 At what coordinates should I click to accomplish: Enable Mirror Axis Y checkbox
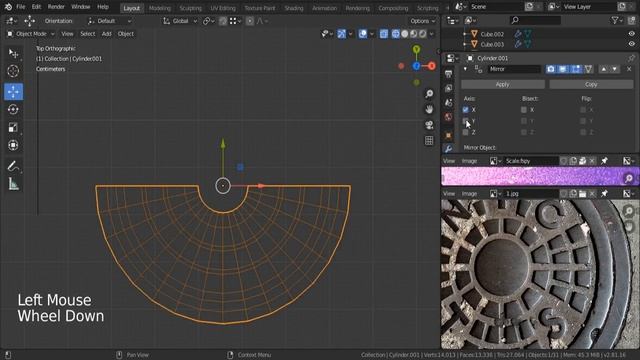[465, 121]
